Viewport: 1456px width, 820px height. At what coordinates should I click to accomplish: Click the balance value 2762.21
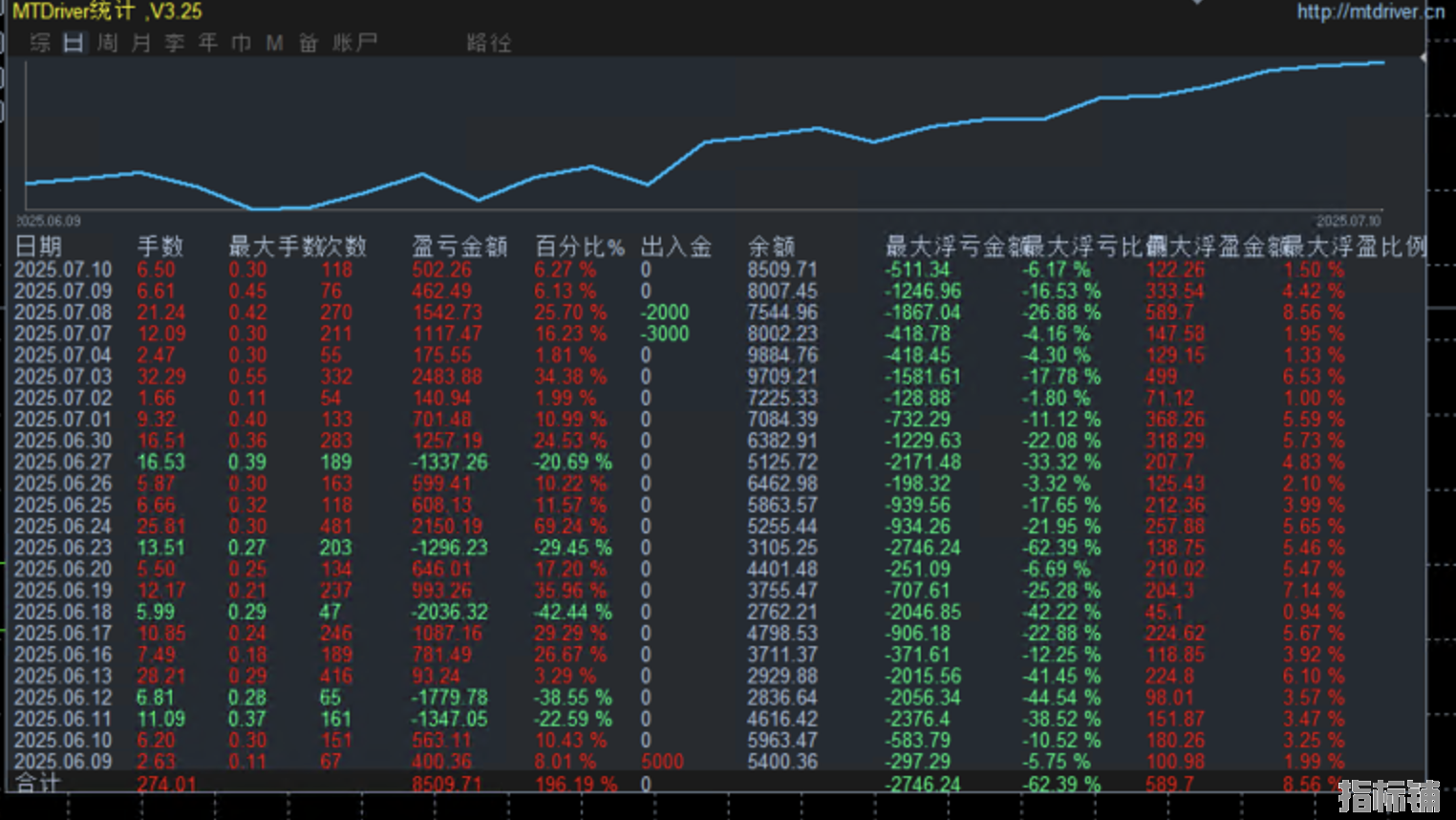[x=782, y=612]
